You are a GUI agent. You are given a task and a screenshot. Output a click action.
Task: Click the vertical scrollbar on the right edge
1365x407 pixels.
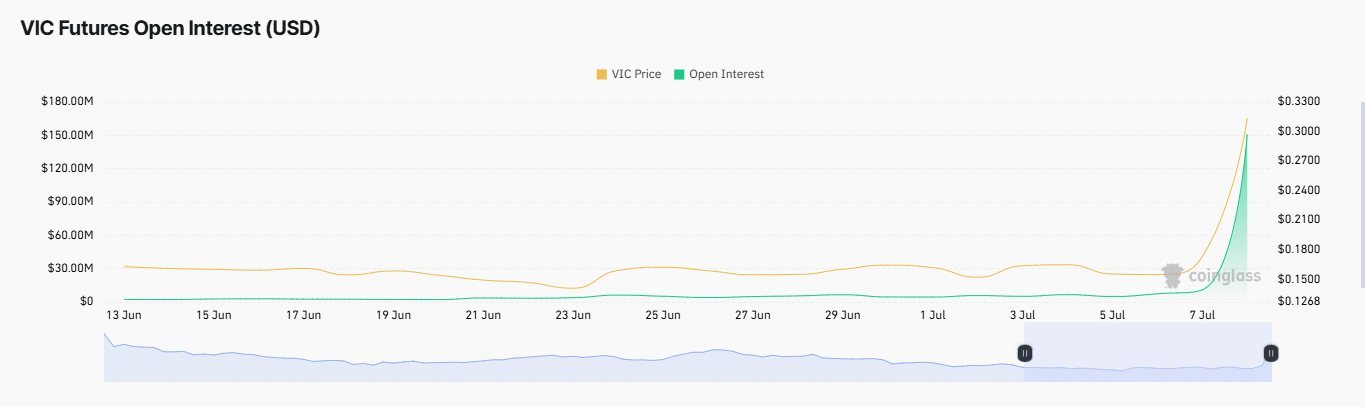[x=1361, y=200]
